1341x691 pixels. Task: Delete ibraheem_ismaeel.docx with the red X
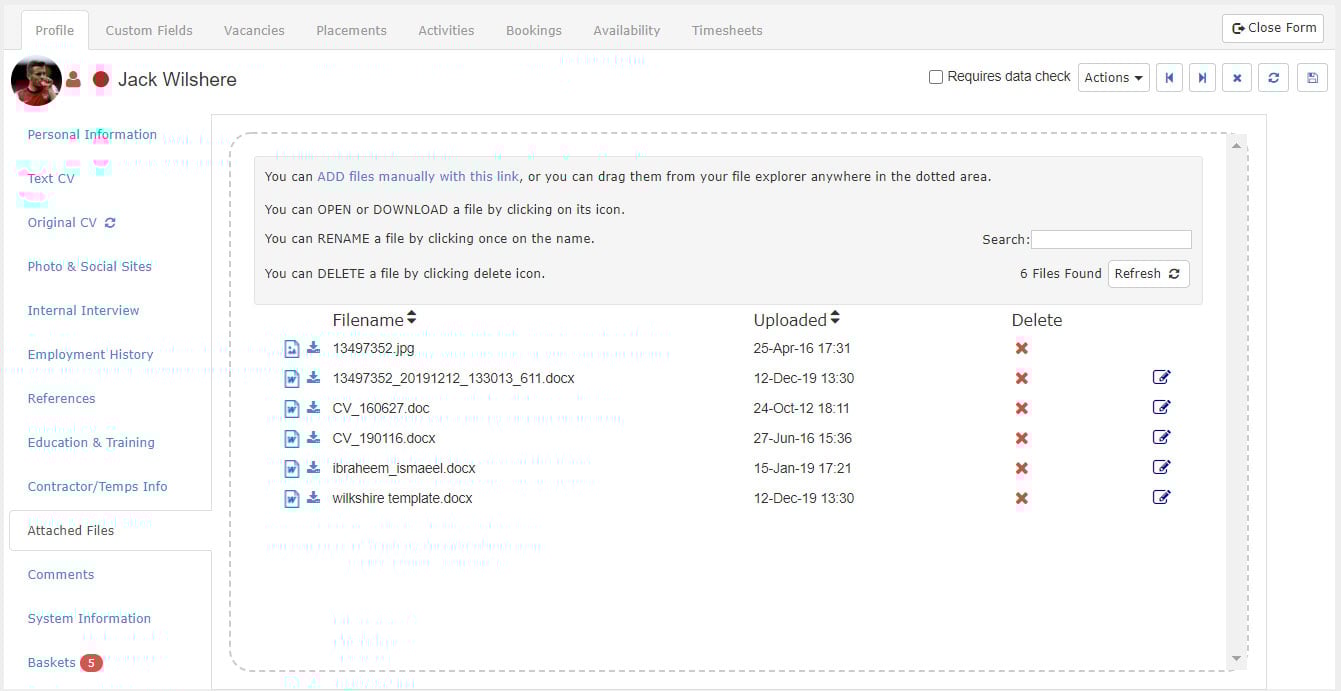1021,467
